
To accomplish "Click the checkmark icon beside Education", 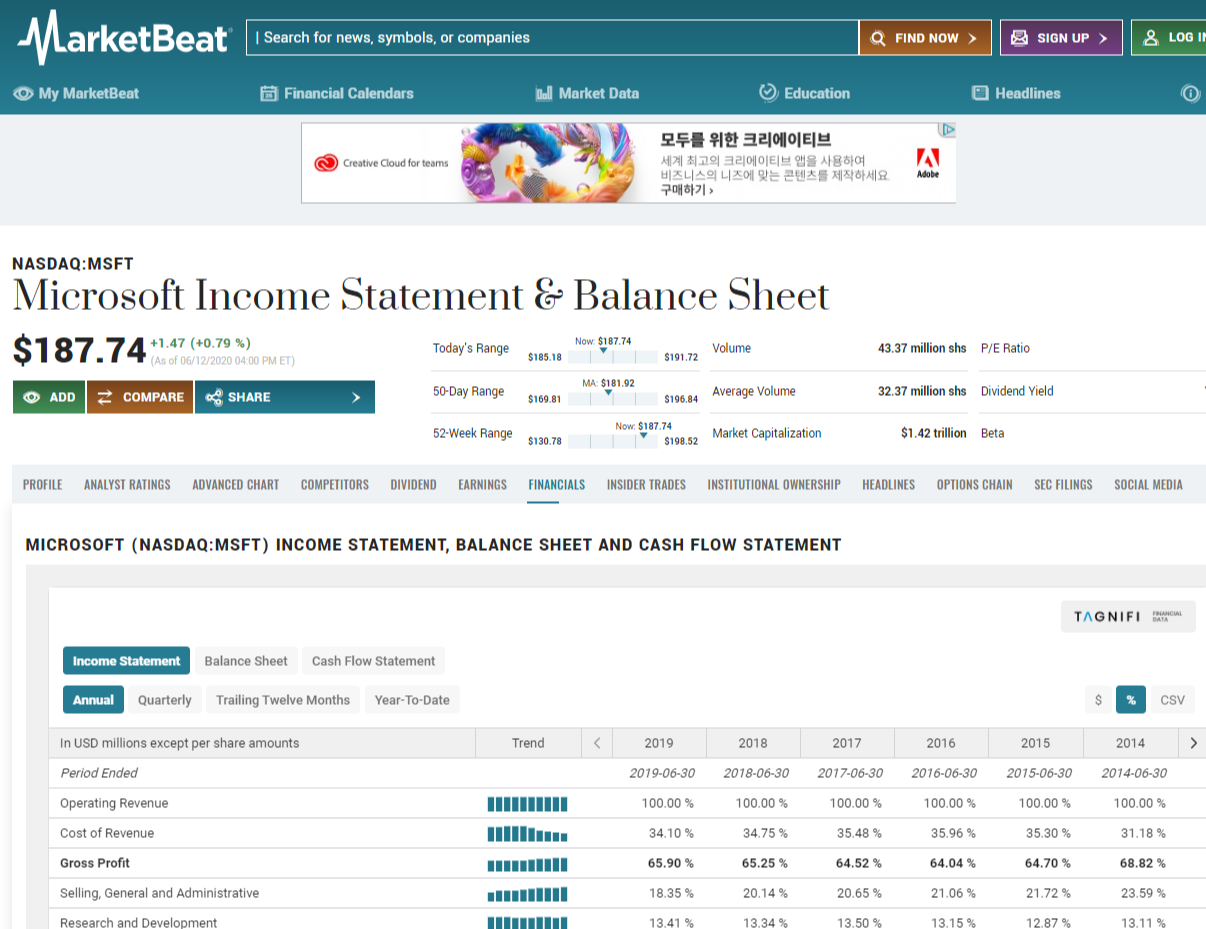I will point(768,92).
